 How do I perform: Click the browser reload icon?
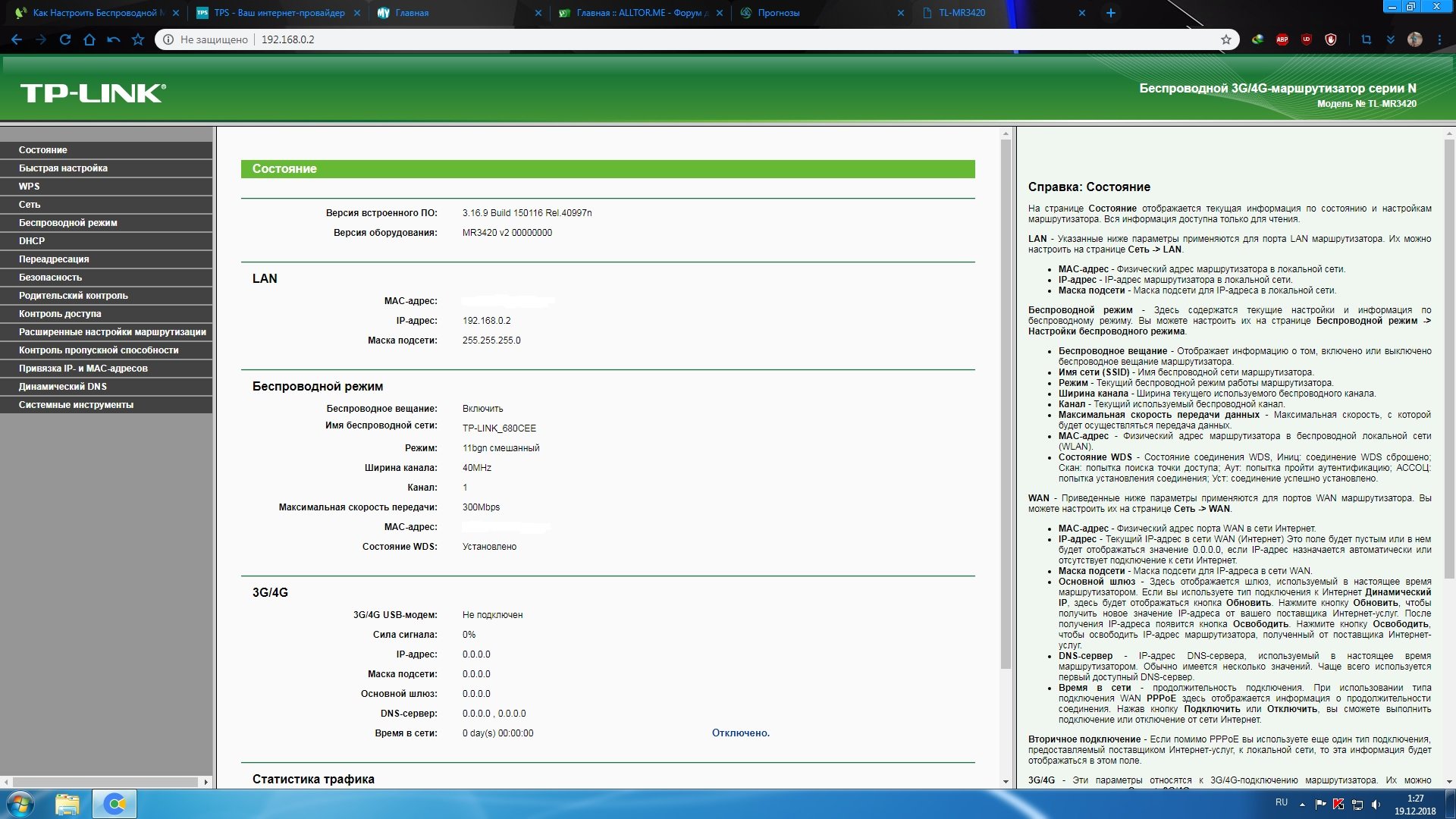pyautogui.click(x=65, y=39)
